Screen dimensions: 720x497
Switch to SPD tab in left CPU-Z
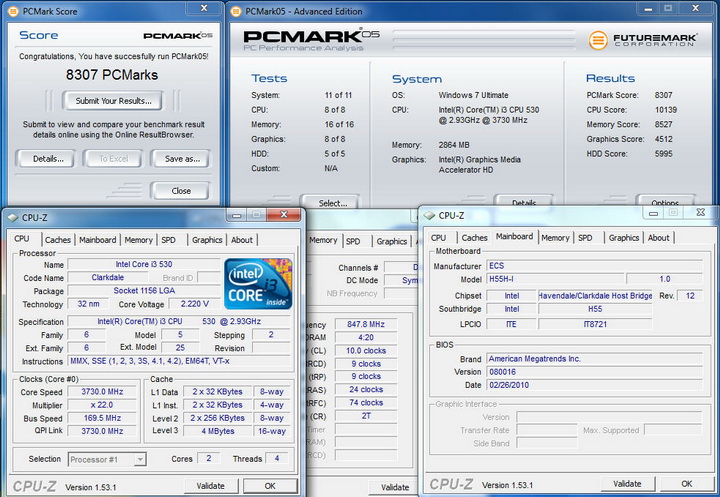click(x=169, y=240)
